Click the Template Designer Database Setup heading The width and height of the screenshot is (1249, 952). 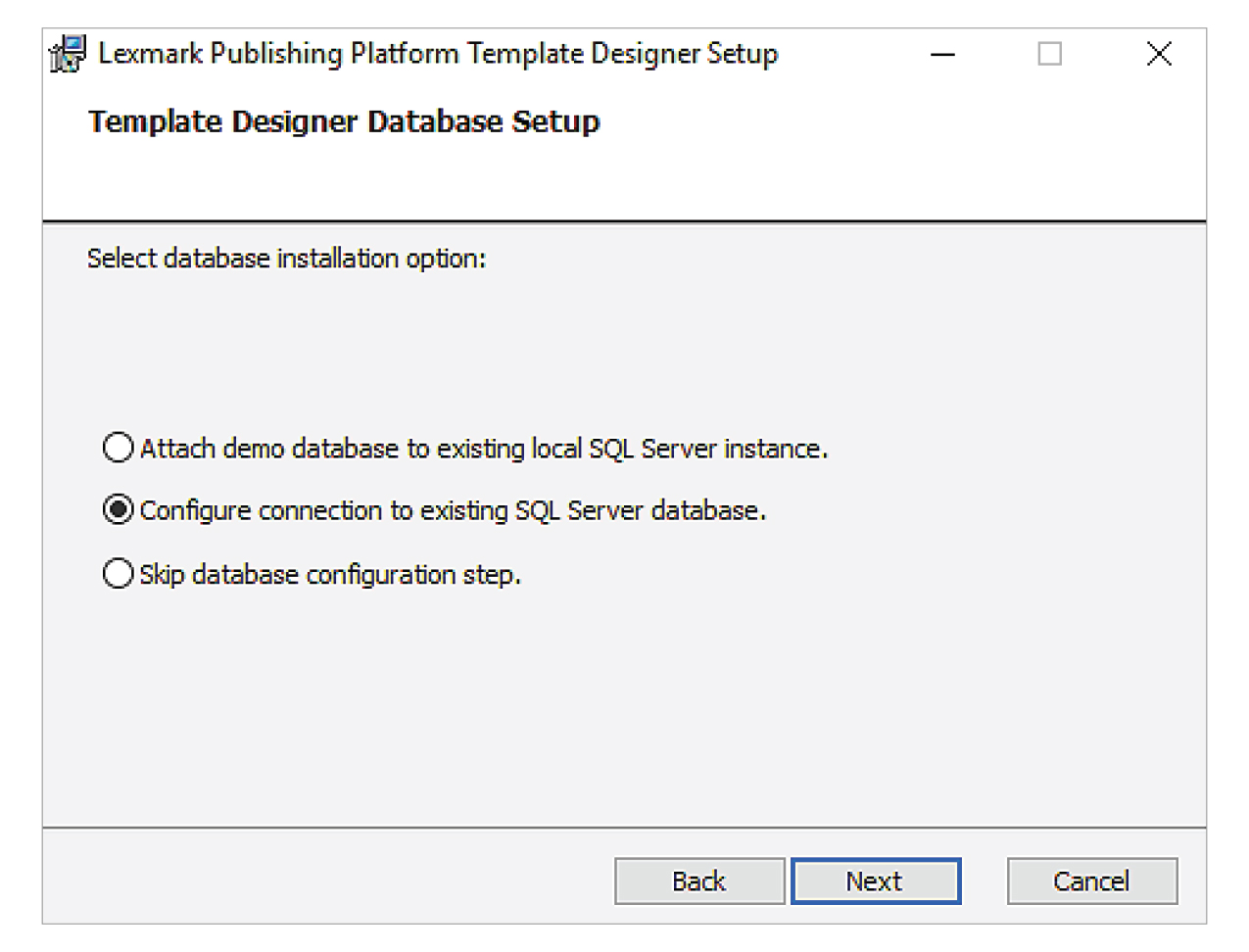344,121
